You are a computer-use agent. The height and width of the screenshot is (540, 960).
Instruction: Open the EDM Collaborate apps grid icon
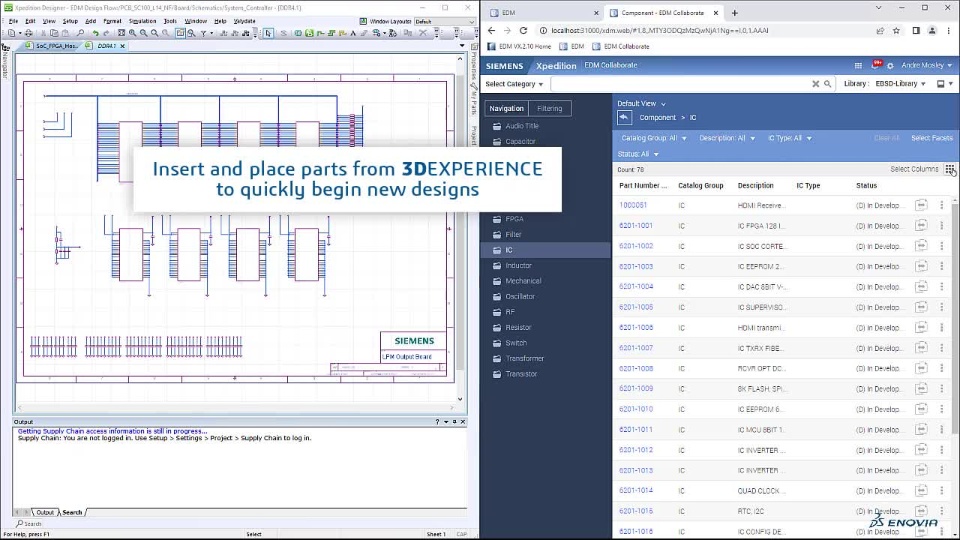858,66
